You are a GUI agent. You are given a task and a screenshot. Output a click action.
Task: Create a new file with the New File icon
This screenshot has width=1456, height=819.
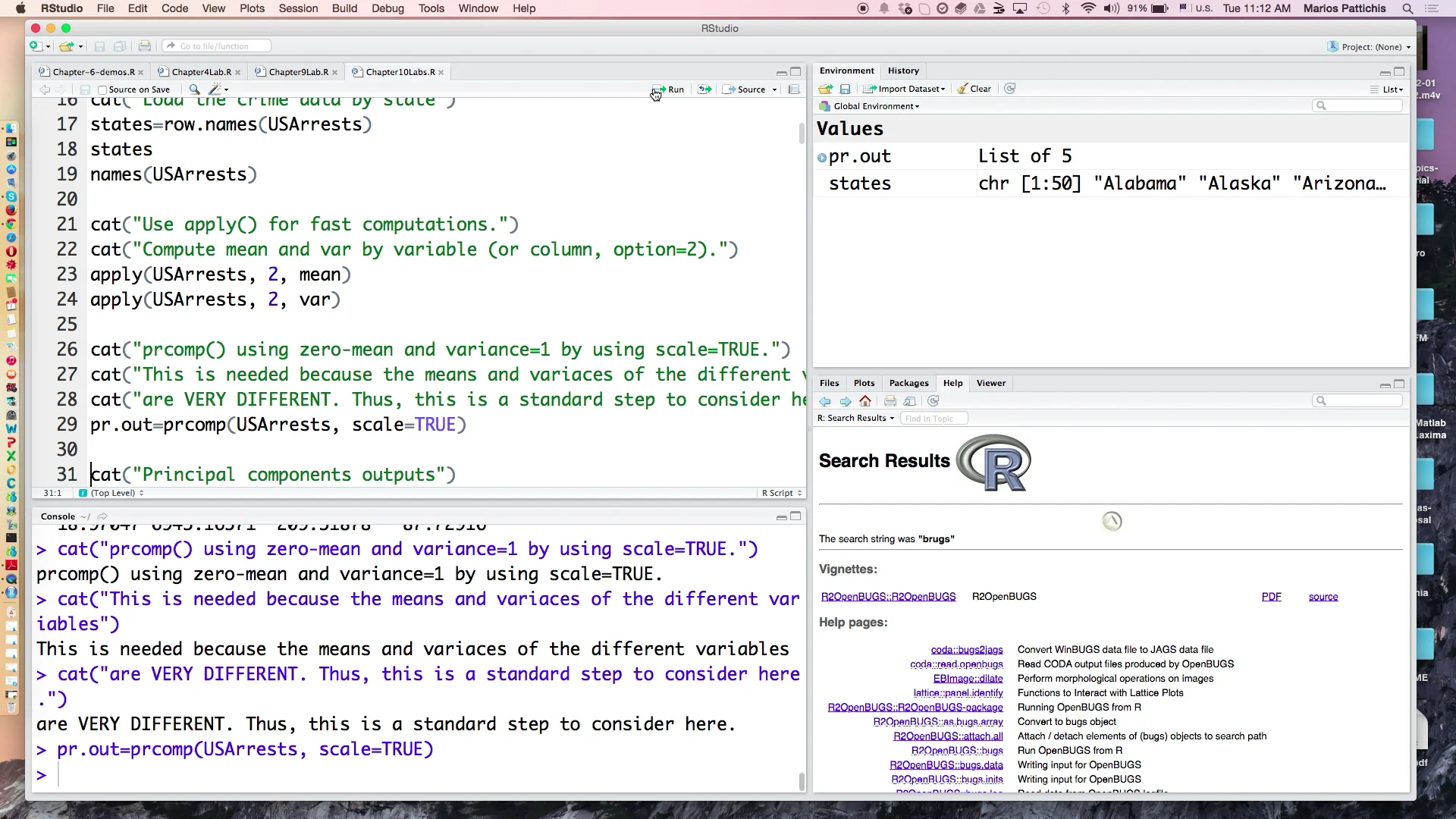(x=36, y=46)
